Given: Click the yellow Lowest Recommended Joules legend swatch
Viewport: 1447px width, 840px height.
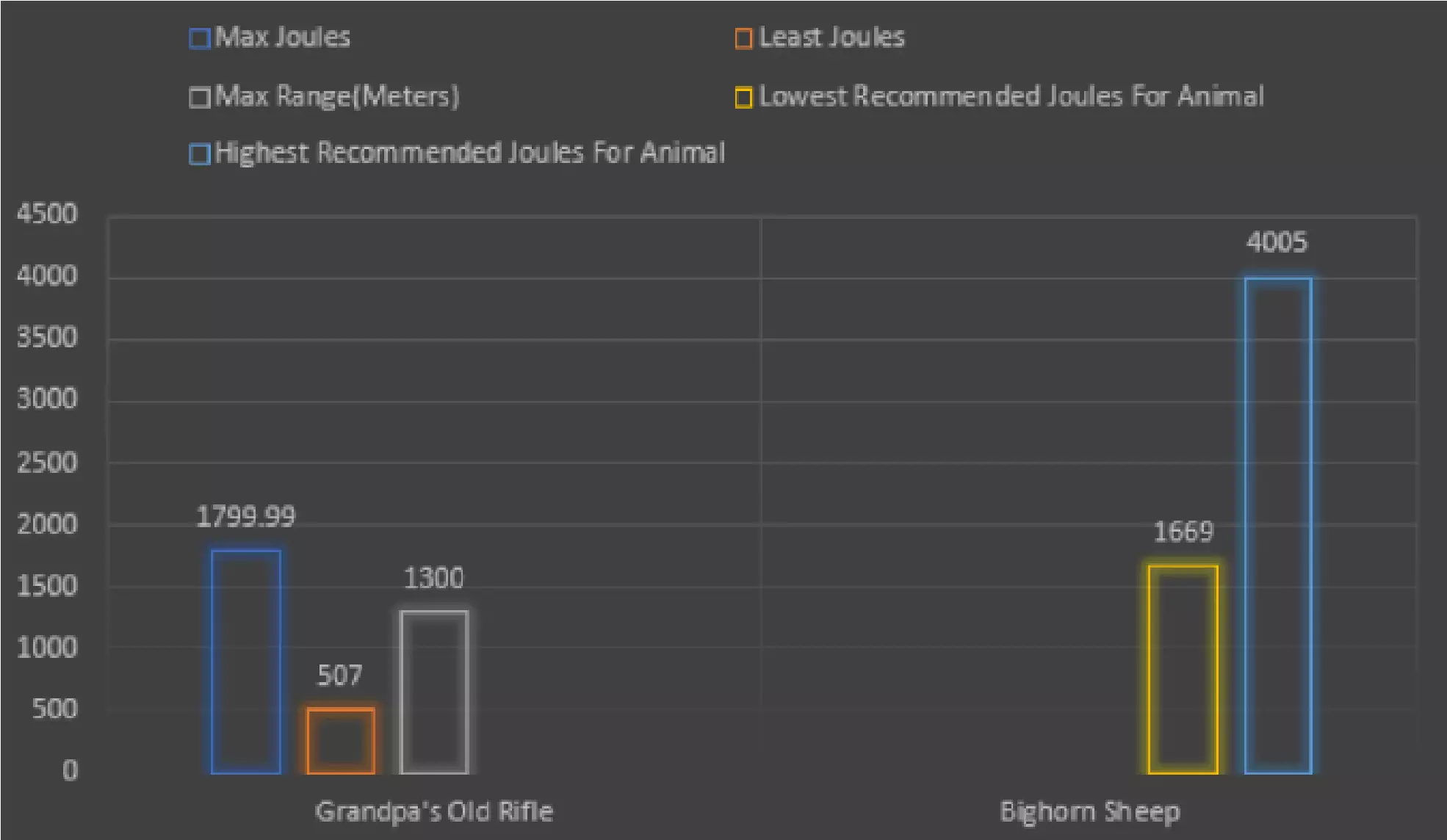Looking at the screenshot, I should [743, 97].
